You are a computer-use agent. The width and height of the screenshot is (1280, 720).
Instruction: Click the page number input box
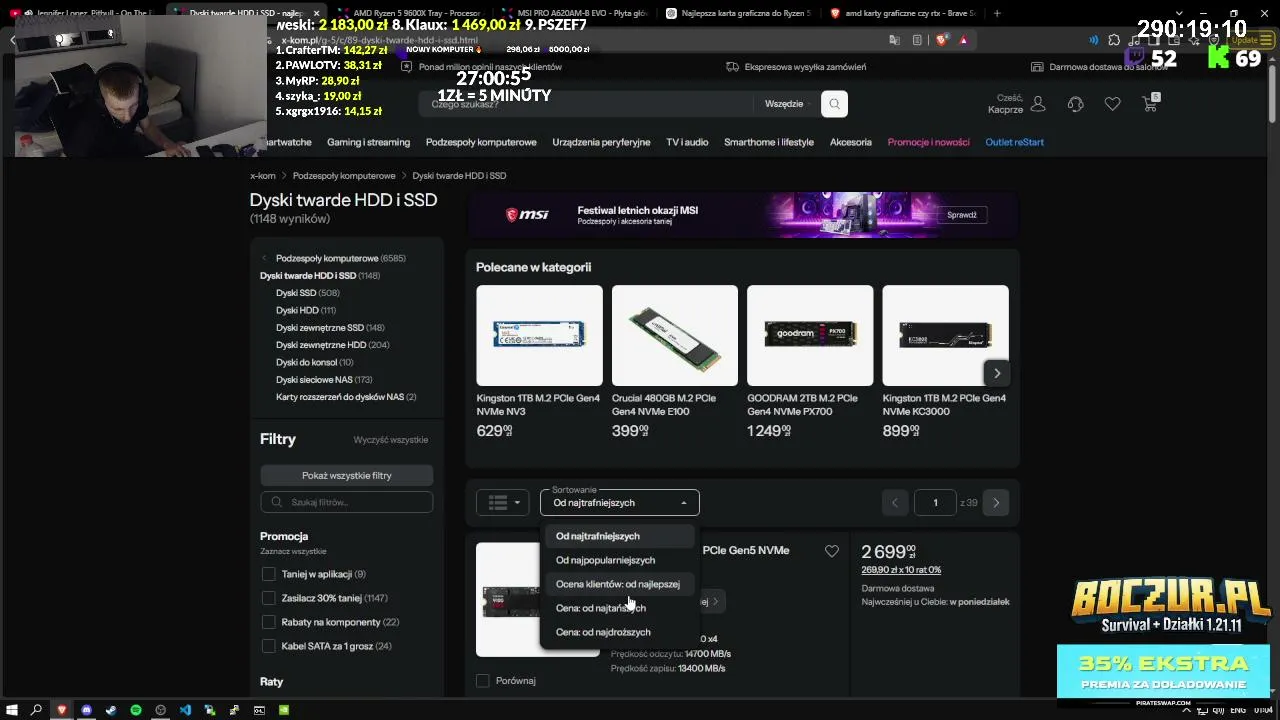(x=935, y=503)
